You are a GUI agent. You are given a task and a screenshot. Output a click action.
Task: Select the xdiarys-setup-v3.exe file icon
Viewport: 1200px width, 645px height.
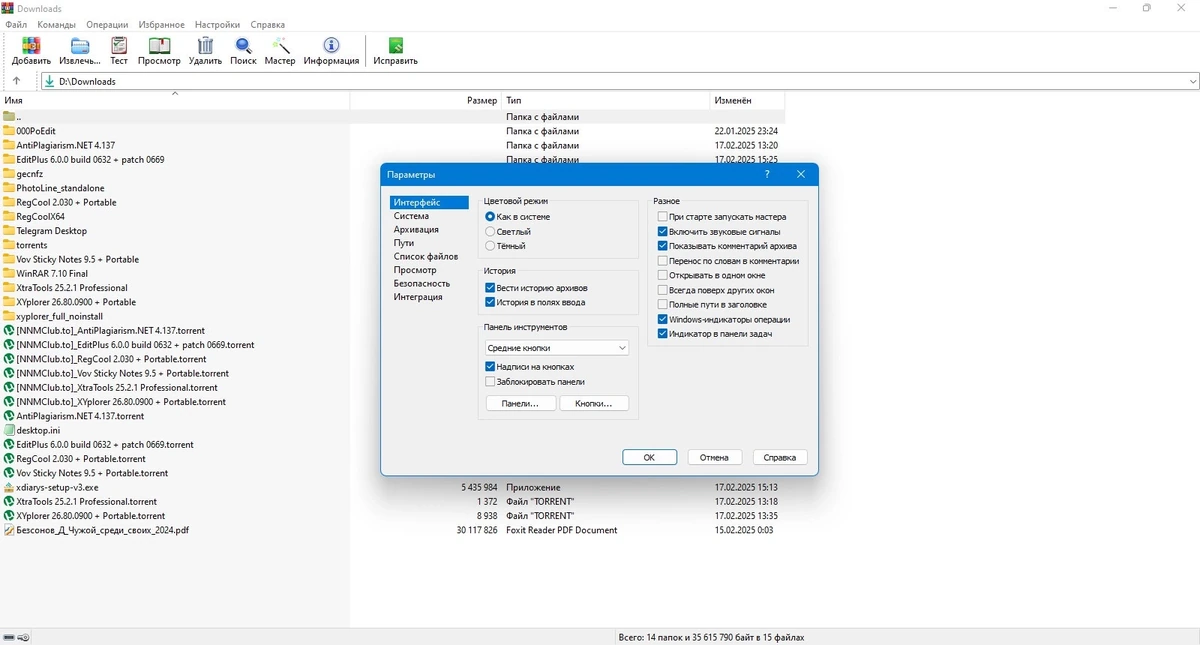click(x=9, y=487)
